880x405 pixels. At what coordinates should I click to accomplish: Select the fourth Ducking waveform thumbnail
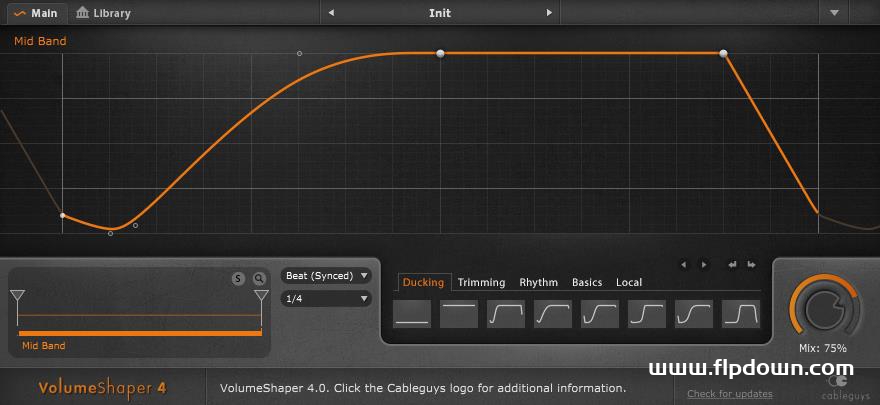(553, 314)
